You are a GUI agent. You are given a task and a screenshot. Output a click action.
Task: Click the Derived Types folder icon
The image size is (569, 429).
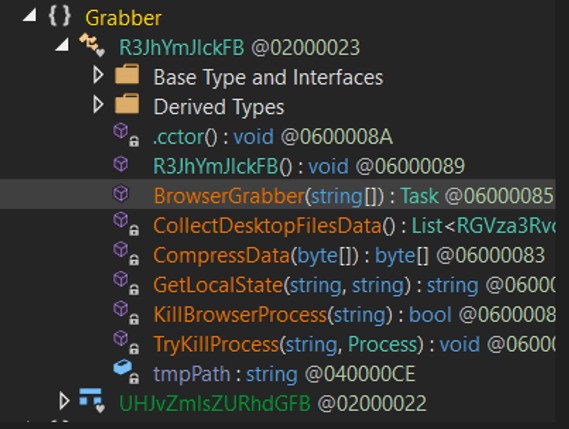127,104
